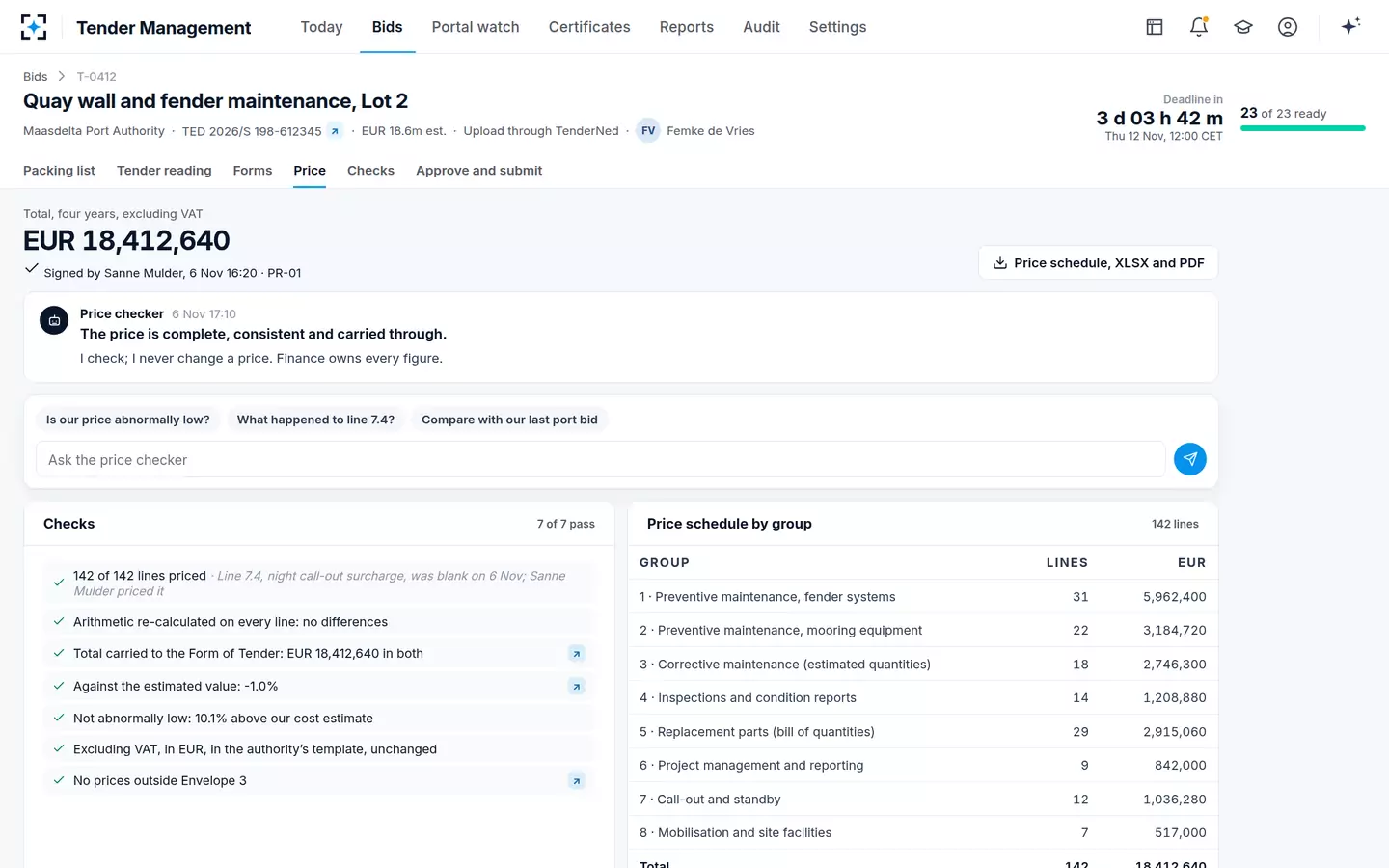Click the 23 of 23 ready progress bar

pyautogui.click(x=1303, y=128)
